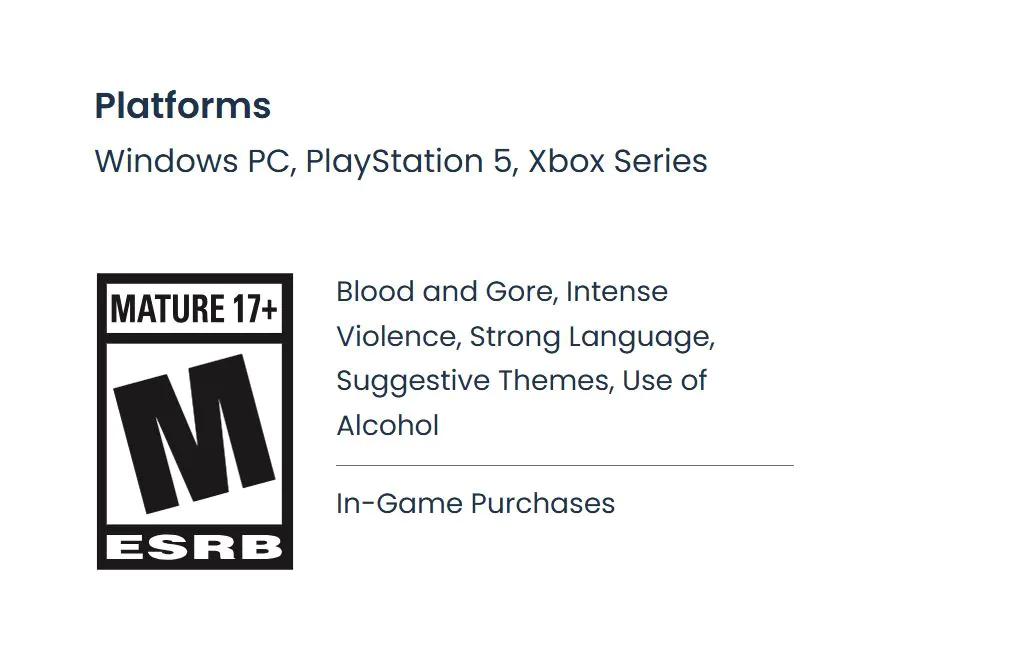Click the large M letter in the badge
The image size is (1016, 648).
click(194, 432)
